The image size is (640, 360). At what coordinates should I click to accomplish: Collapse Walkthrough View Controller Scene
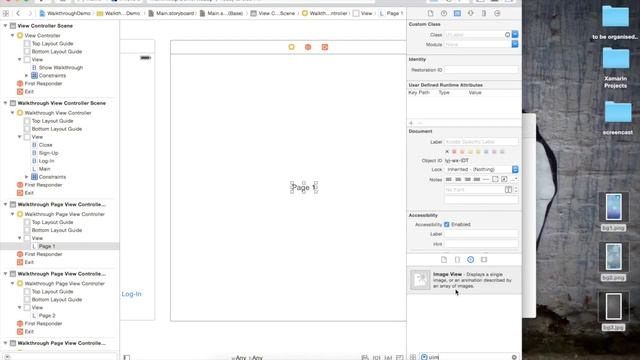pyautogui.click(x=5, y=103)
